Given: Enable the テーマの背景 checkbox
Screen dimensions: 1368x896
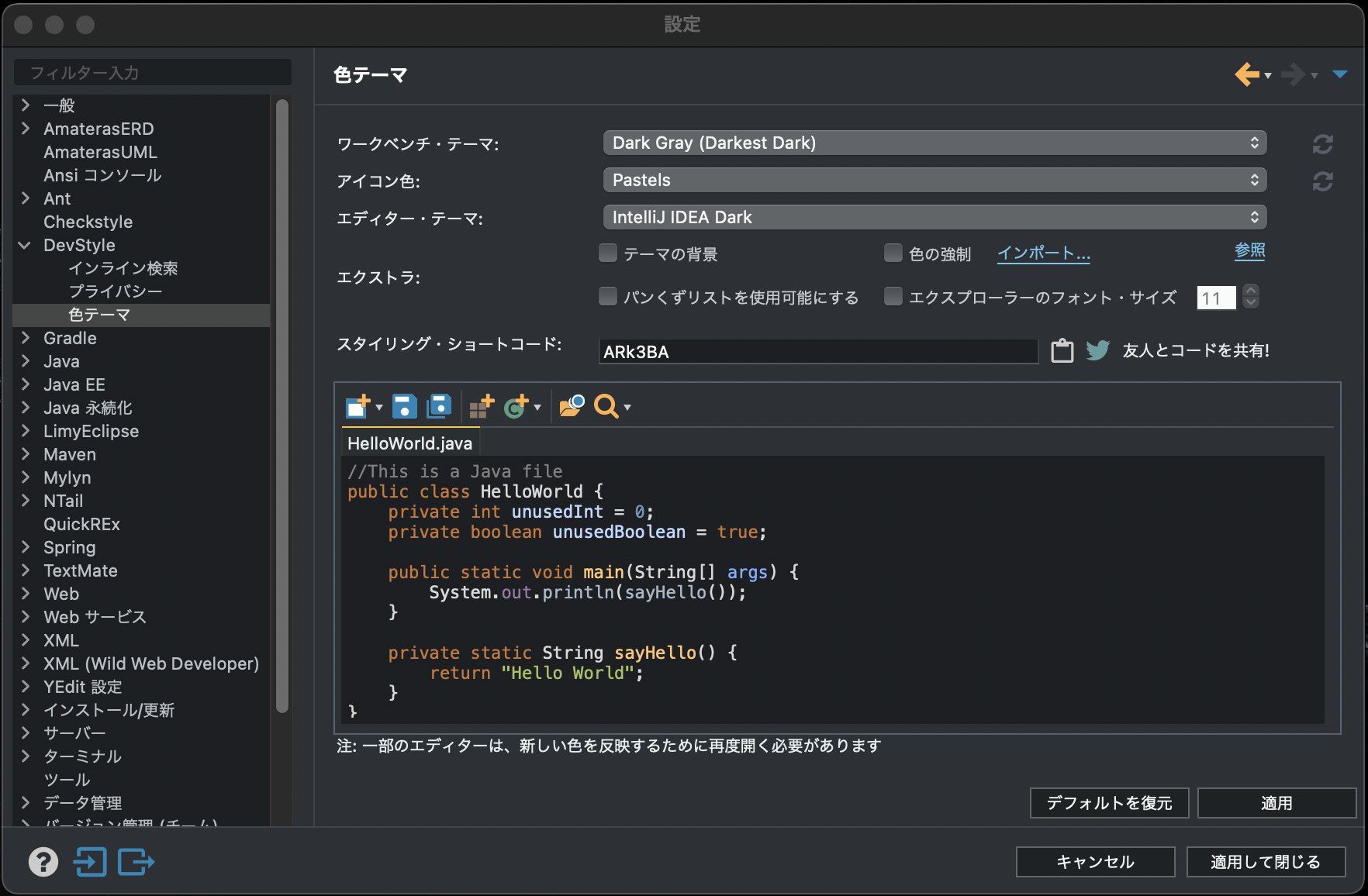Looking at the screenshot, I should [x=608, y=253].
